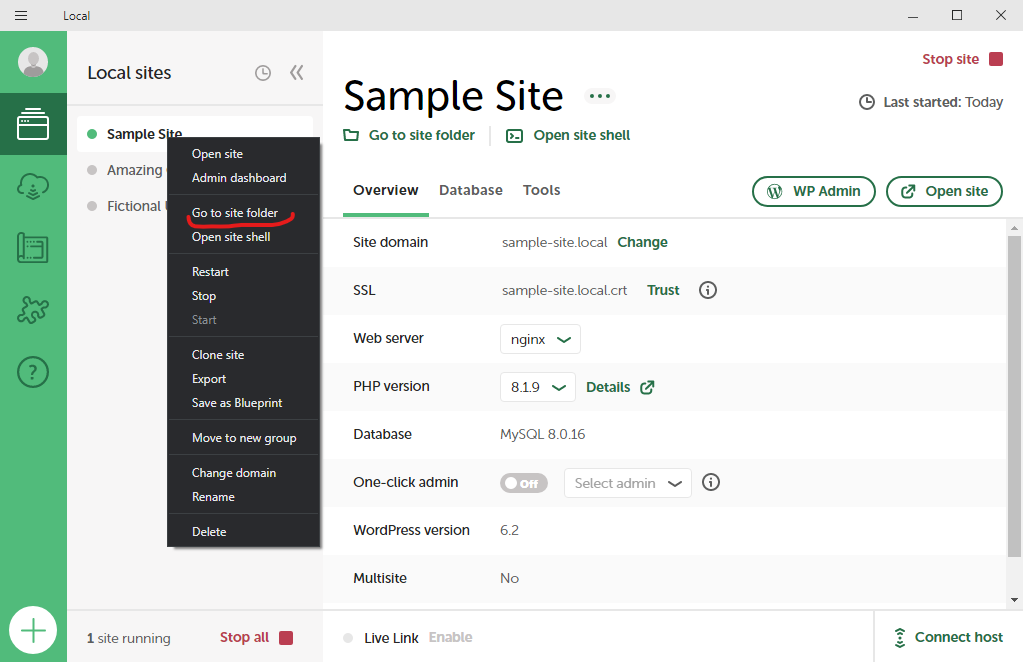Click the SSL info icon

(708, 290)
